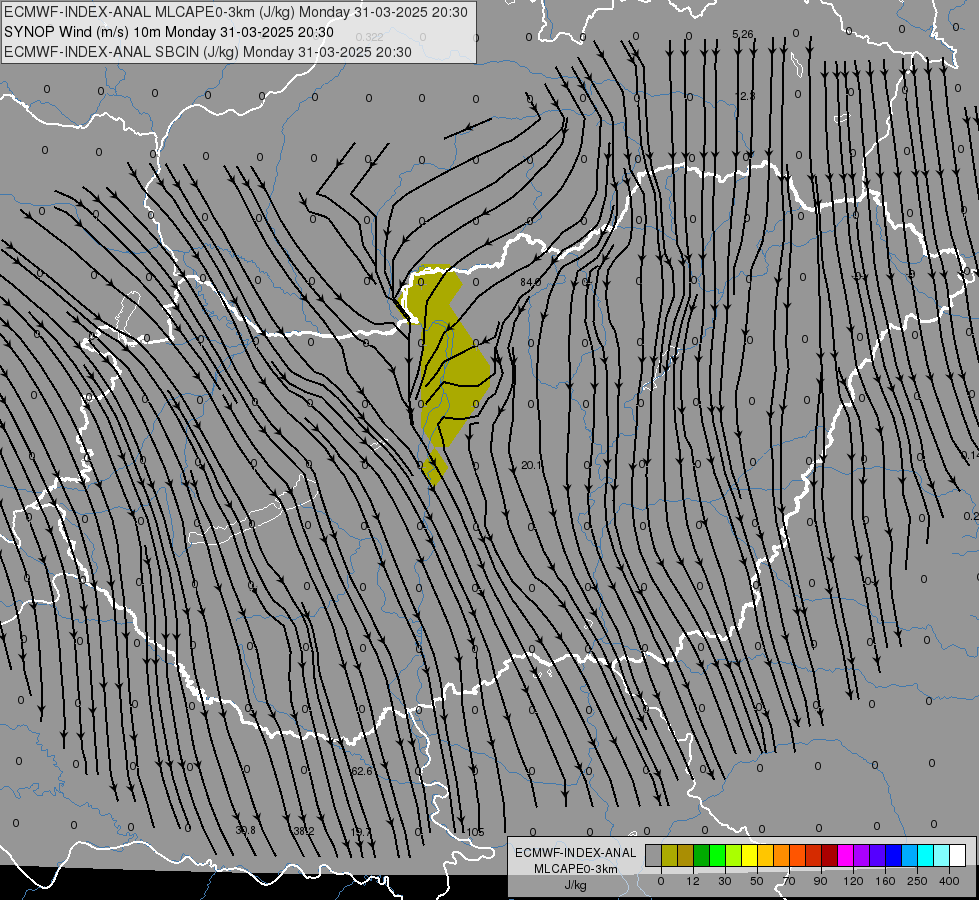Viewport: 979px width, 900px height.
Task: Click the bright green legend swatch
Action: click(718, 855)
